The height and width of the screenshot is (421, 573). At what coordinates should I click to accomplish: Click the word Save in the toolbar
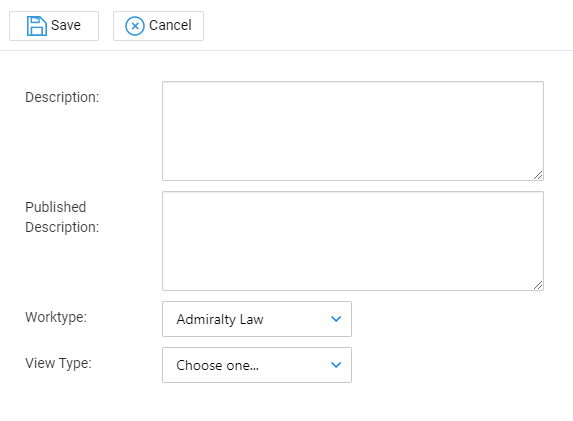pyautogui.click(x=66, y=25)
